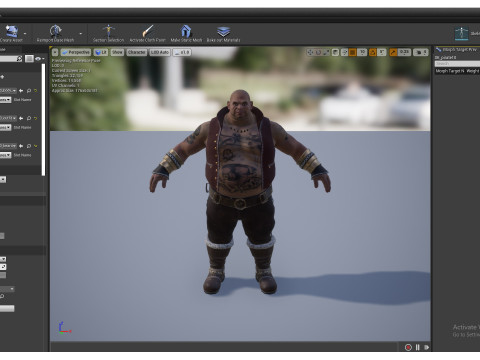Click the first material slot's browse magnifier

pyautogui.click(x=29, y=91)
